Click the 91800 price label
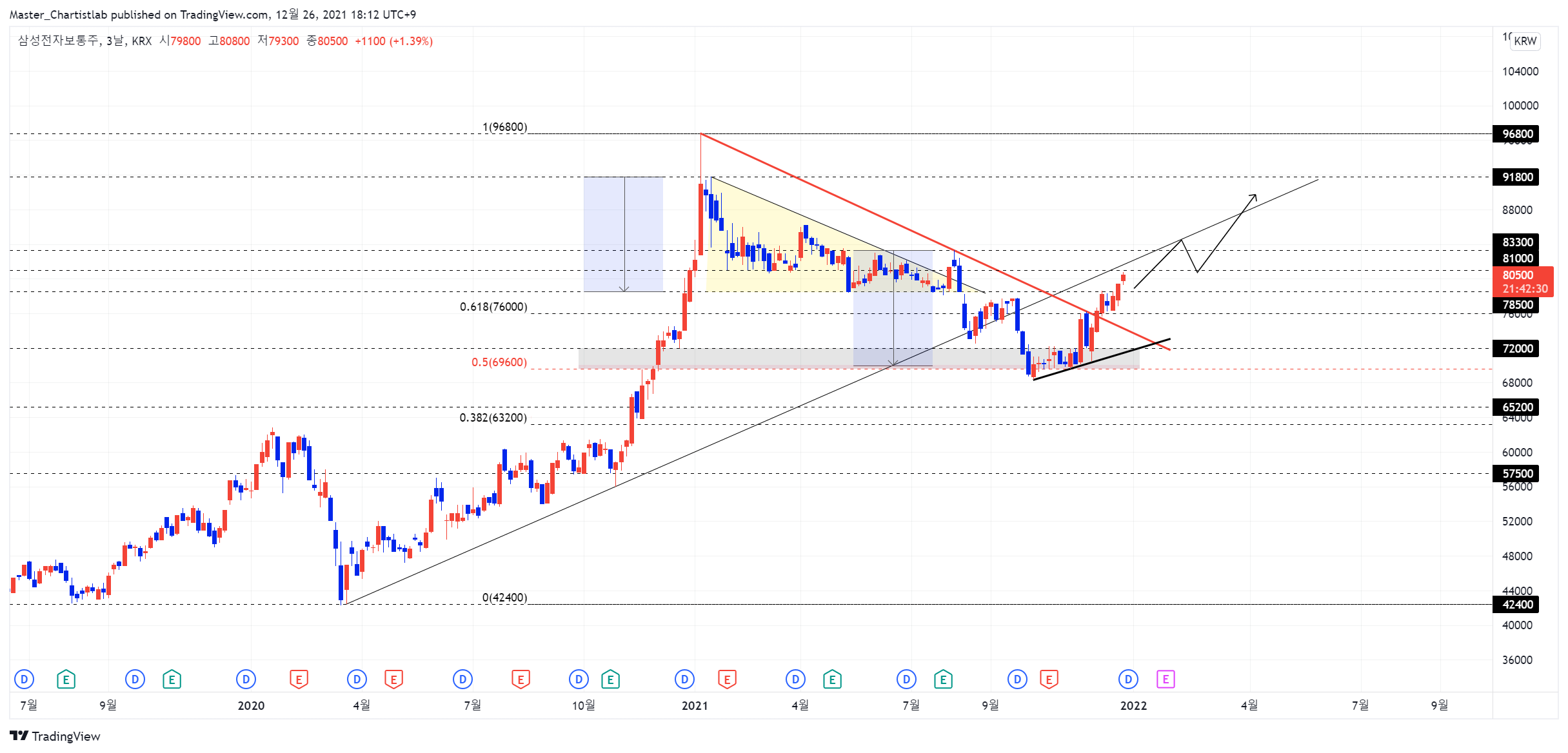Image resolution: width=1568 pixels, height=753 pixels. click(x=1516, y=177)
